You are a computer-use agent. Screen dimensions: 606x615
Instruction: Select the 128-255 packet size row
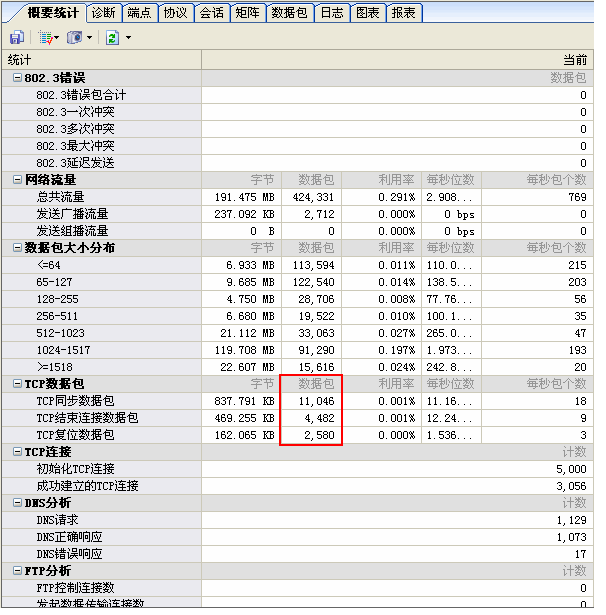tap(297, 299)
